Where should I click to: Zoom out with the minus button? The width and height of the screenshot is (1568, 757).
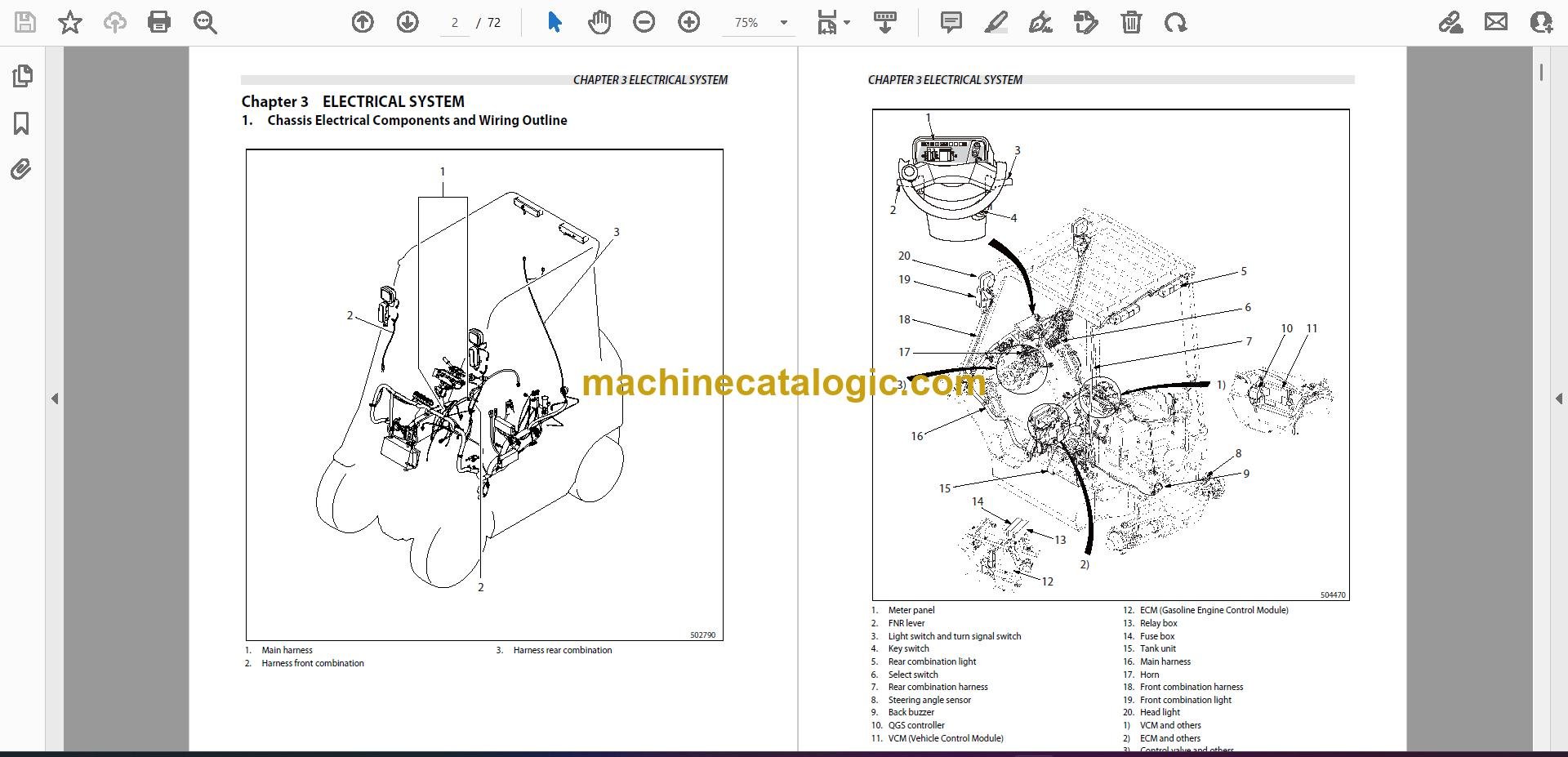[644, 22]
